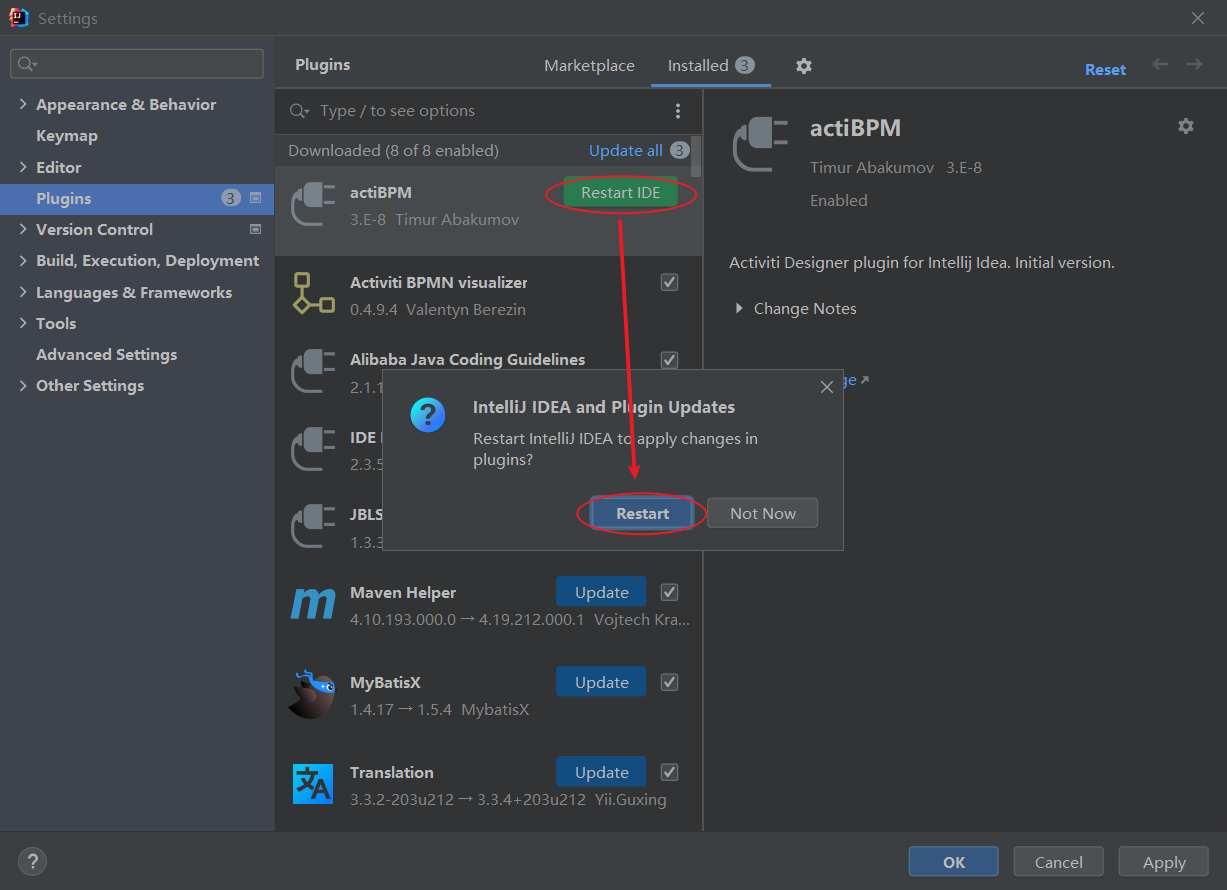Close the Settings window
Screen dimensions: 1227x890
click(1198, 18)
